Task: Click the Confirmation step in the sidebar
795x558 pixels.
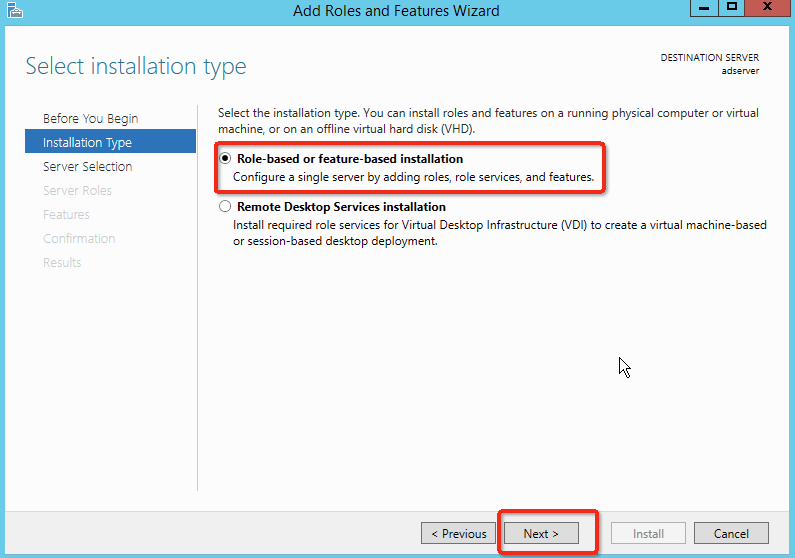Action: (79, 239)
